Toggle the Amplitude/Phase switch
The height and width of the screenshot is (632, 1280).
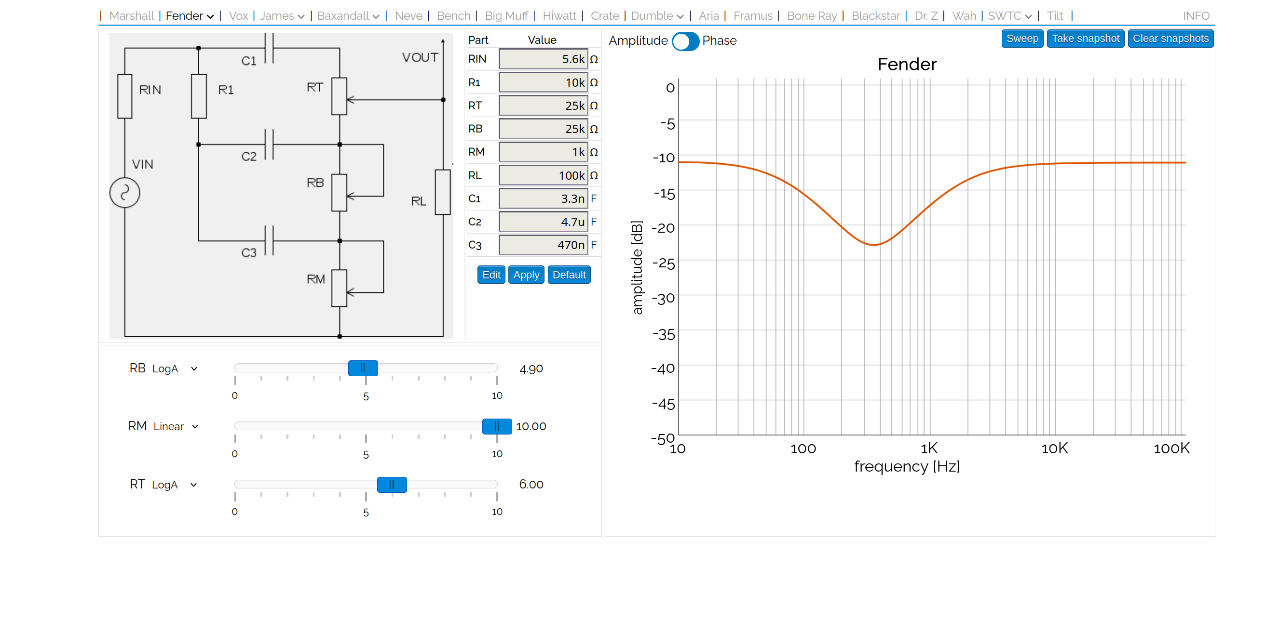pos(685,41)
